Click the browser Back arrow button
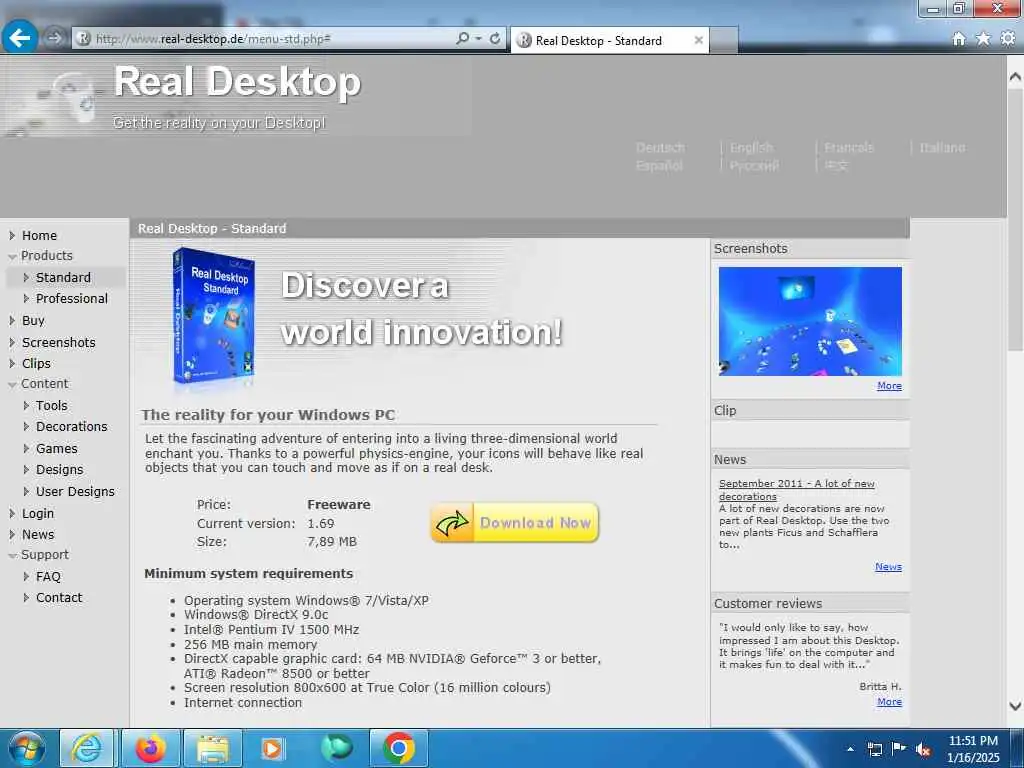 [20, 37]
